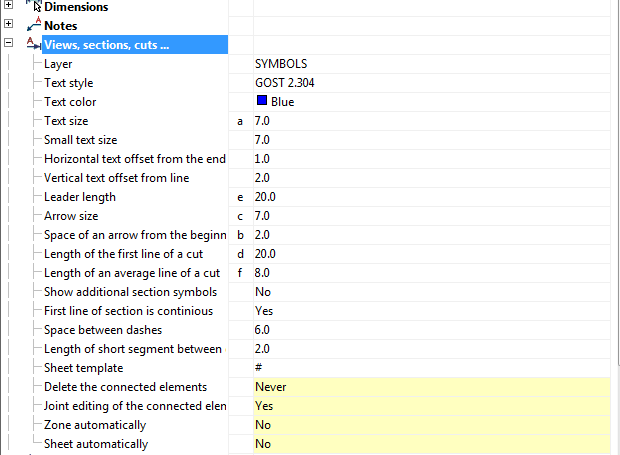
Task: Select the Views, sections, cuts heading
Action: 107,44
